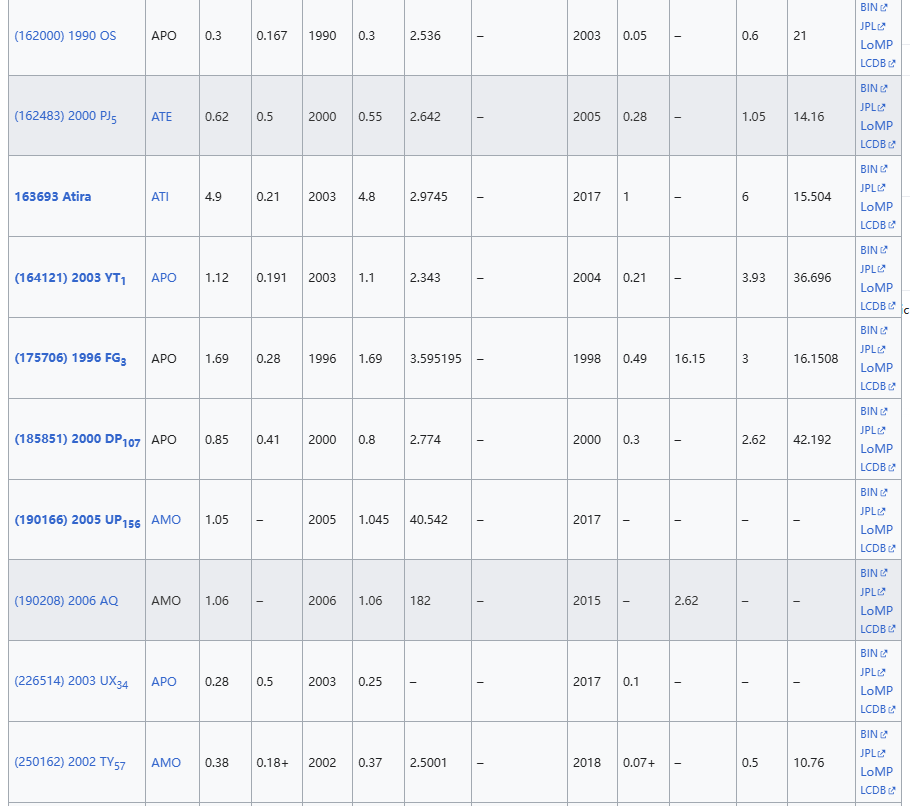Click the ATE orbit class link
This screenshot has height=806, width=910.
tap(162, 117)
